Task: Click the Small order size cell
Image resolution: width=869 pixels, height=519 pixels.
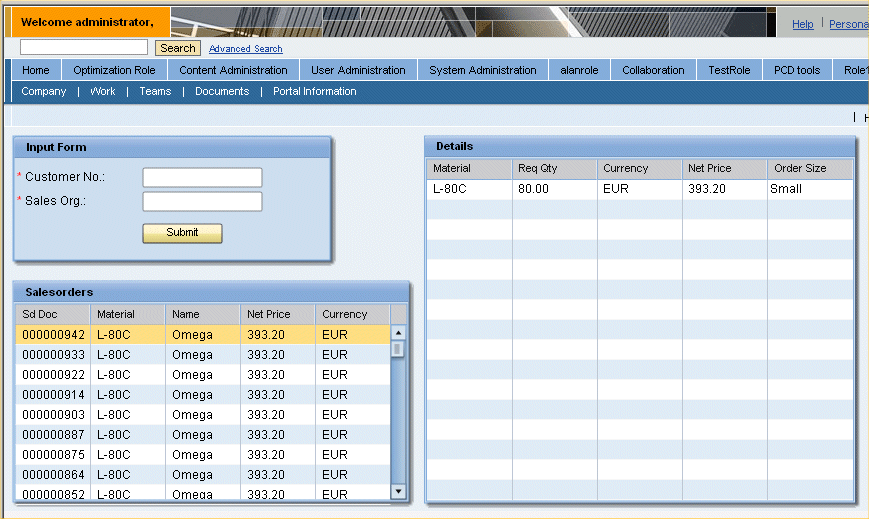Action: coord(810,189)
